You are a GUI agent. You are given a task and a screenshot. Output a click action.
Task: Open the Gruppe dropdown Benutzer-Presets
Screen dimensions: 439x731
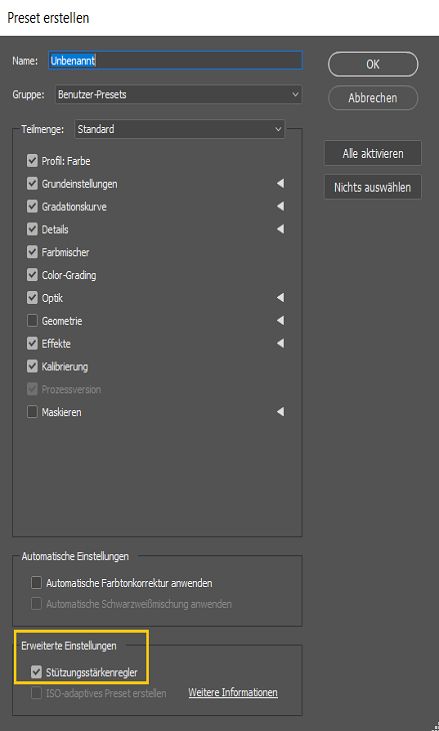[178, 95]
